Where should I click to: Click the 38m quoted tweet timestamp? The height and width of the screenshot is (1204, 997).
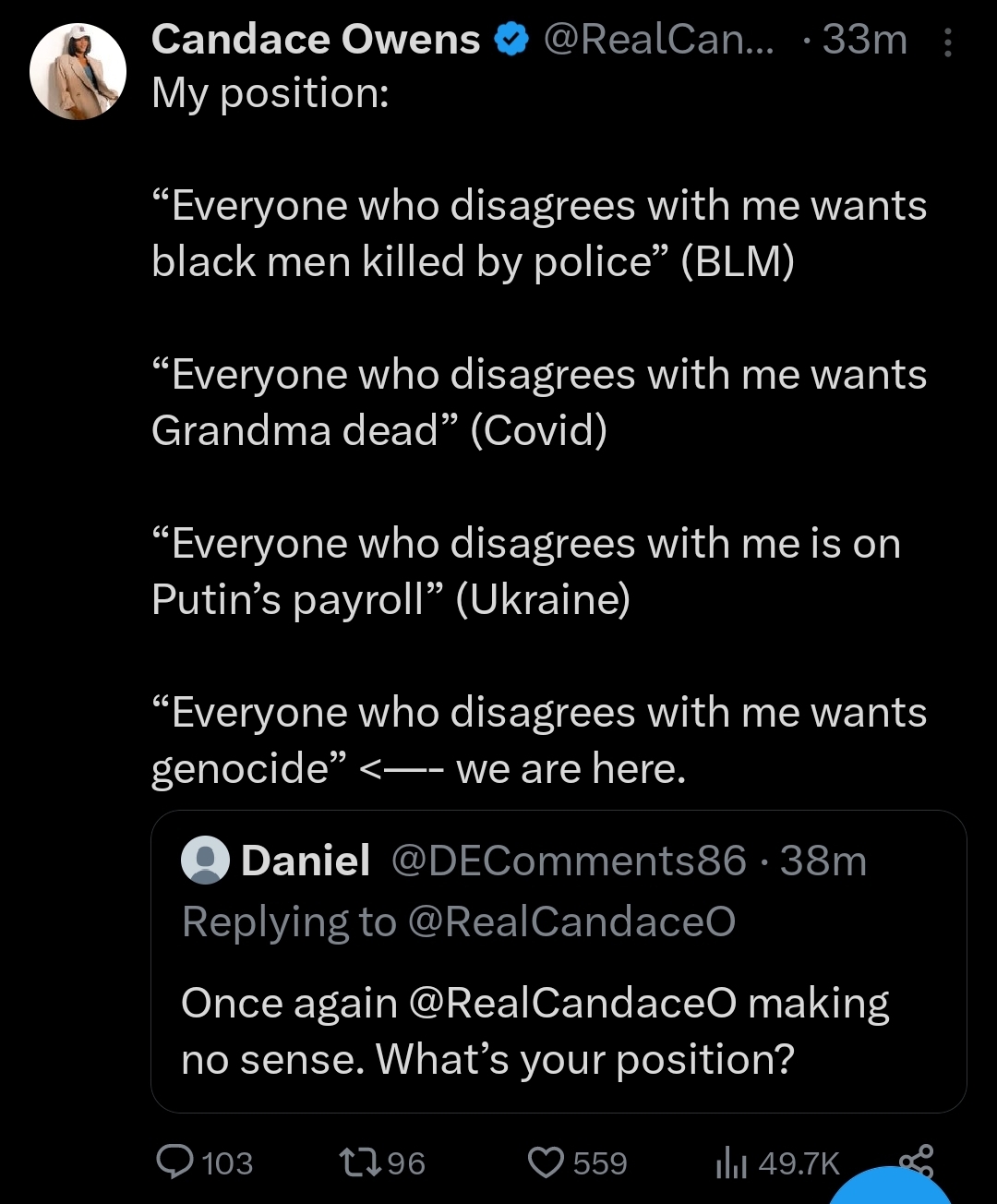(x=823, y=861)
